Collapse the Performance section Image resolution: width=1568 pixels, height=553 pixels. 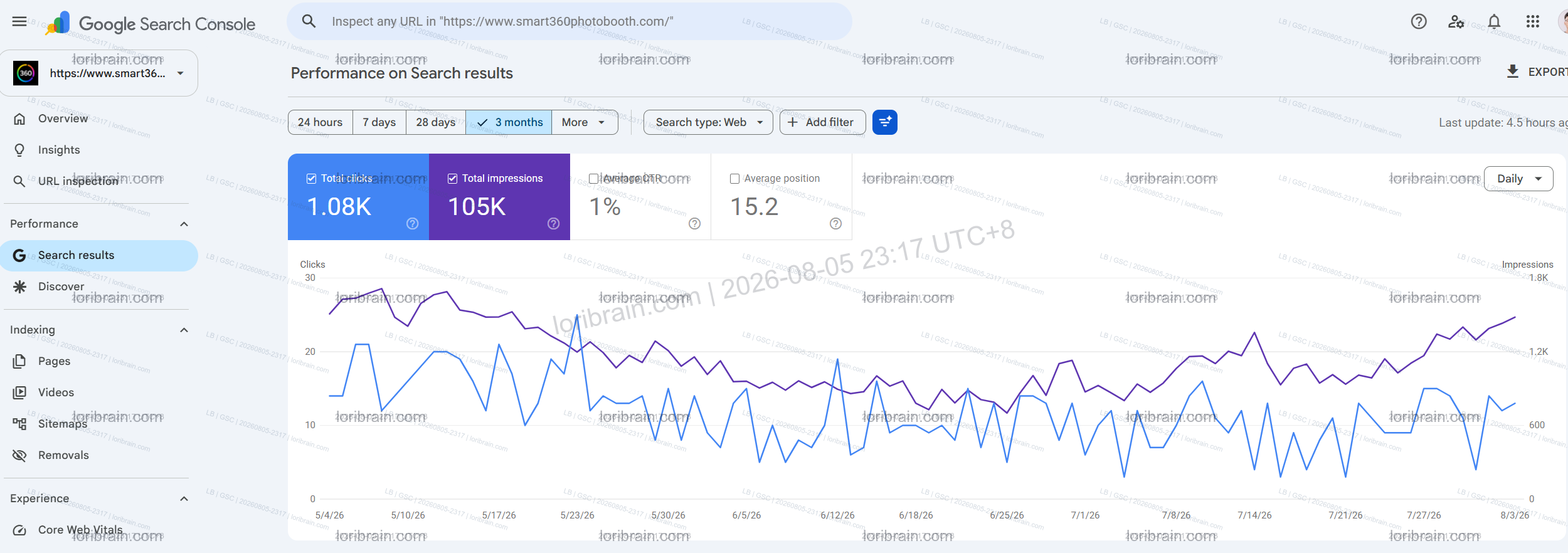[184, 224]
